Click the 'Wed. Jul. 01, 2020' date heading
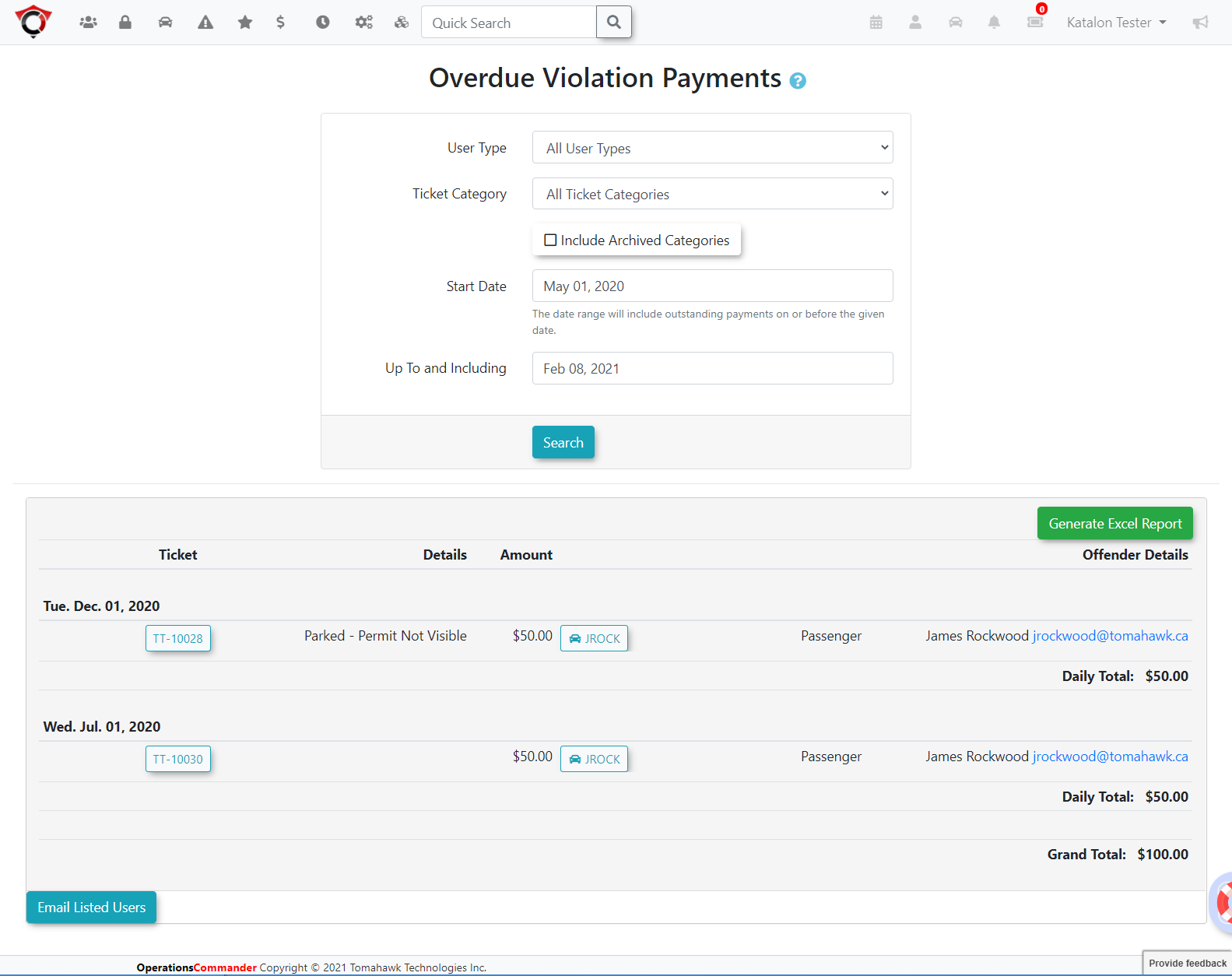 click(102, 727)
